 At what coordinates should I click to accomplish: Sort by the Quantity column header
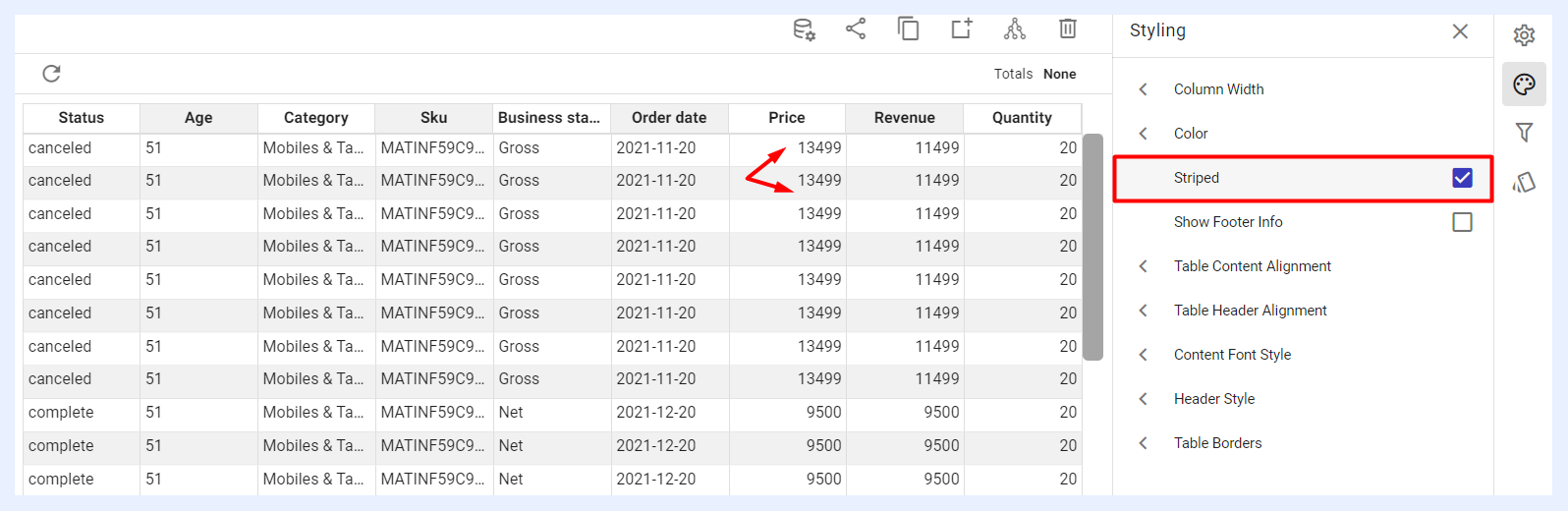point(1022,118)
